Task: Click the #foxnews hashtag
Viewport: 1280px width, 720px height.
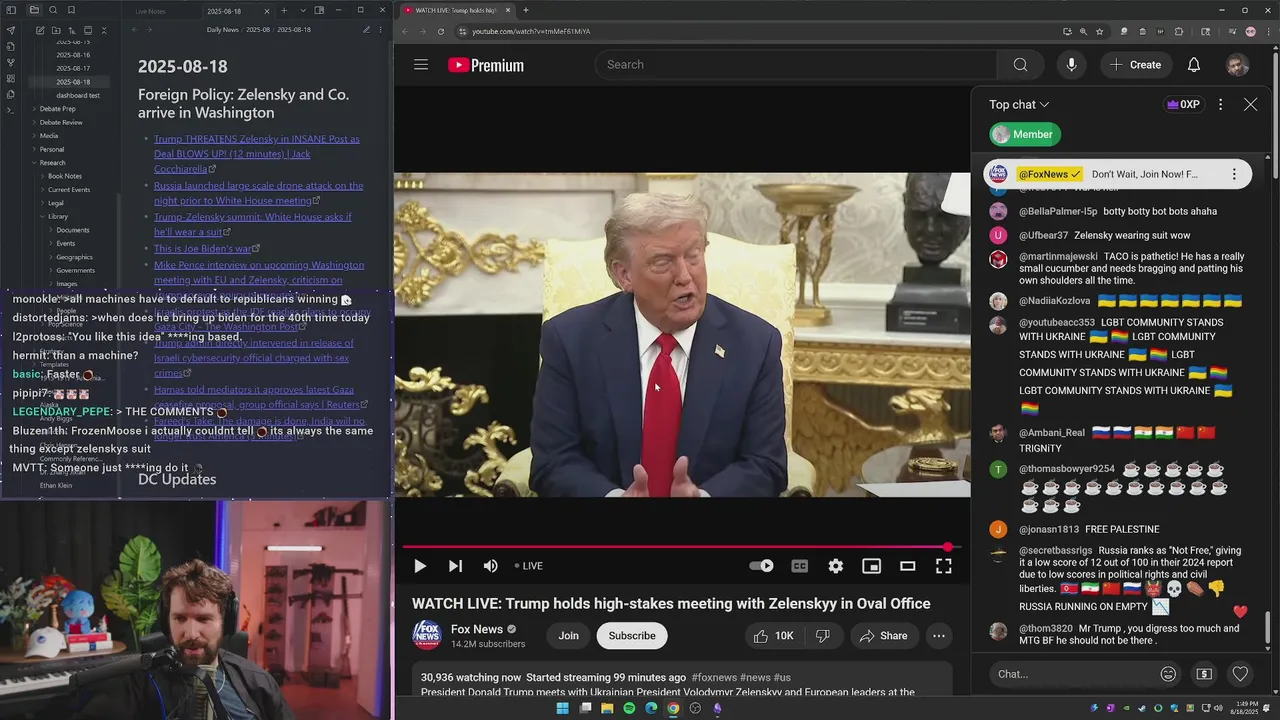Action: coord(713,677)
